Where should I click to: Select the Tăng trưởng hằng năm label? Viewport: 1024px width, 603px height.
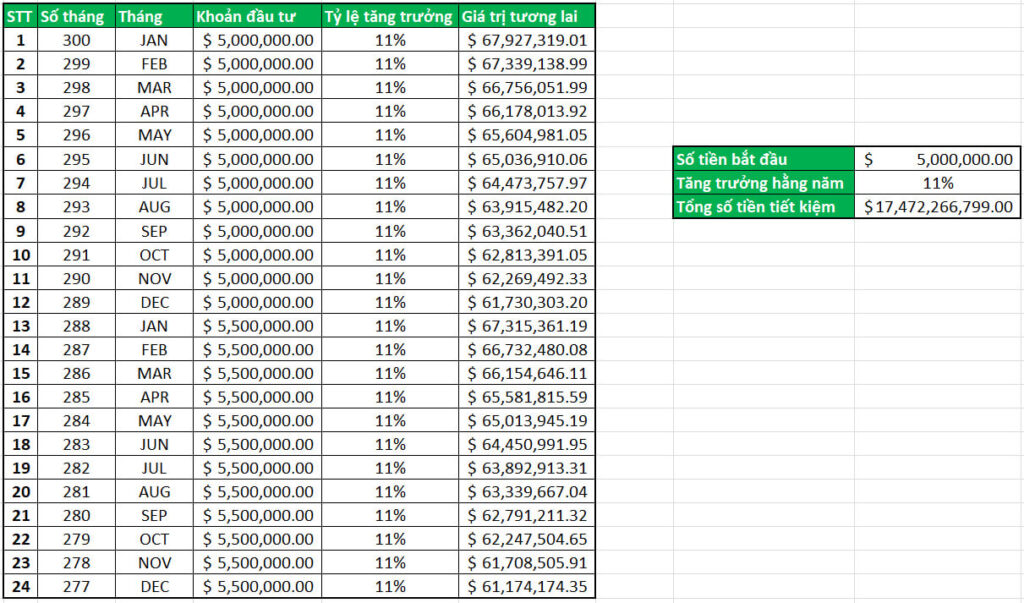pyautogui.click(x=763, y=183)
